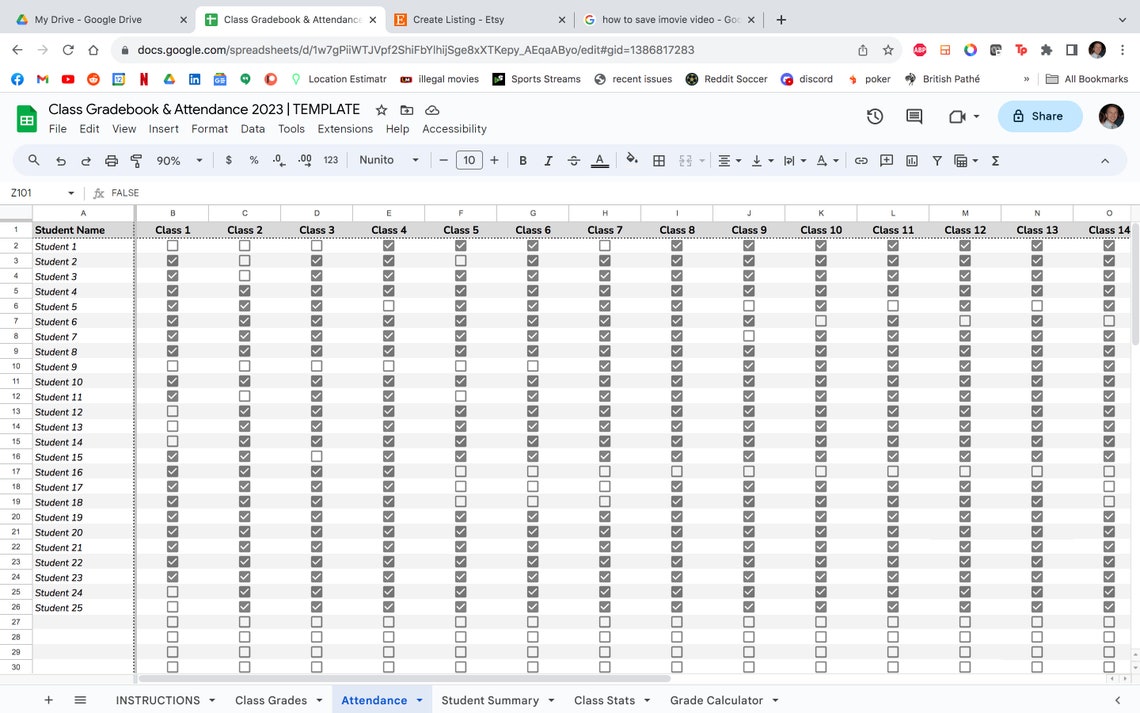Open version history
1140x713 pixels.
point(875,116)
